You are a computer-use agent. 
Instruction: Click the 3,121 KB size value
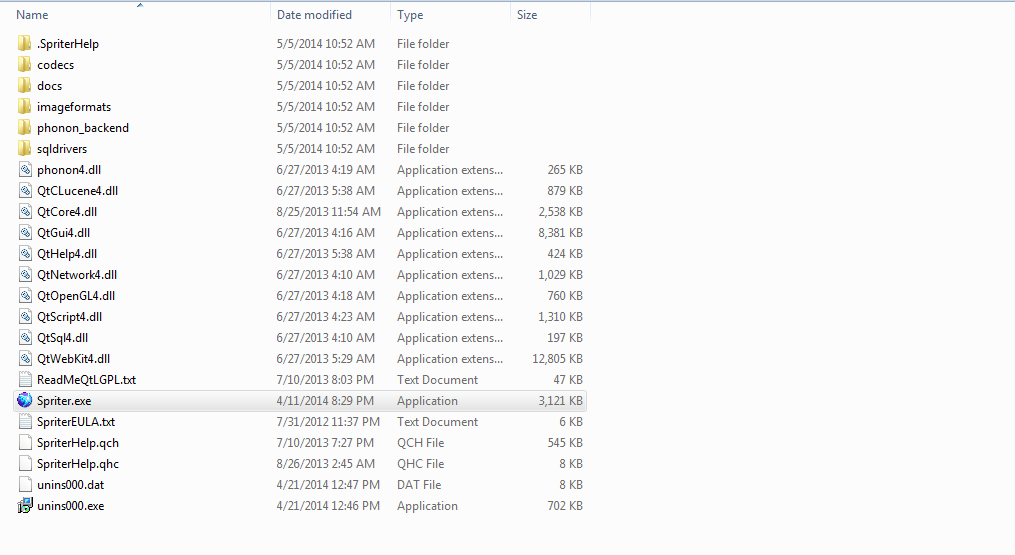(561, 401)
